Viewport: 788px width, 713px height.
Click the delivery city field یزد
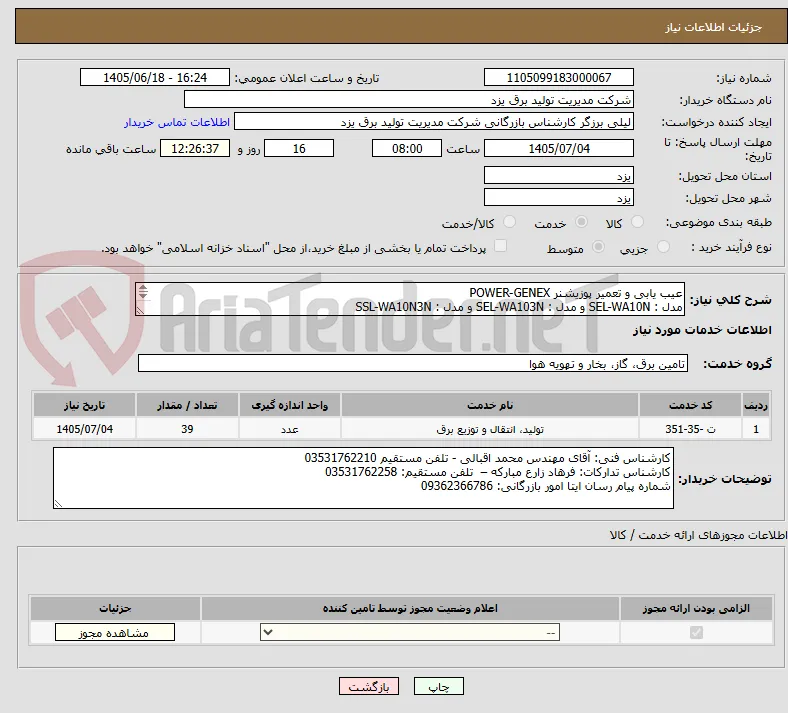559,197
